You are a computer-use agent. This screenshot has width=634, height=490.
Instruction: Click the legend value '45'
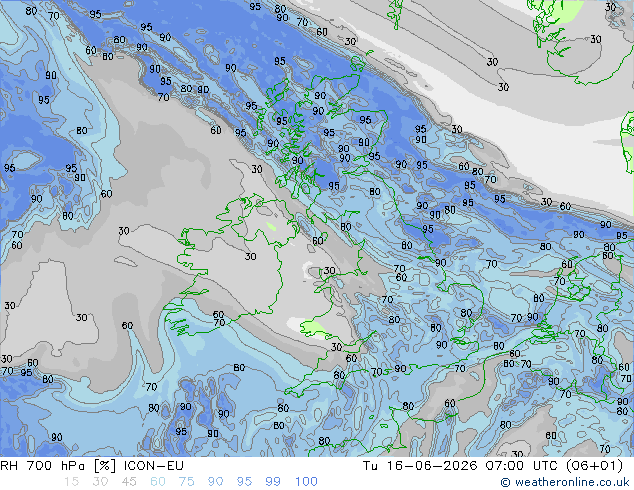click(x=129, y=482)
